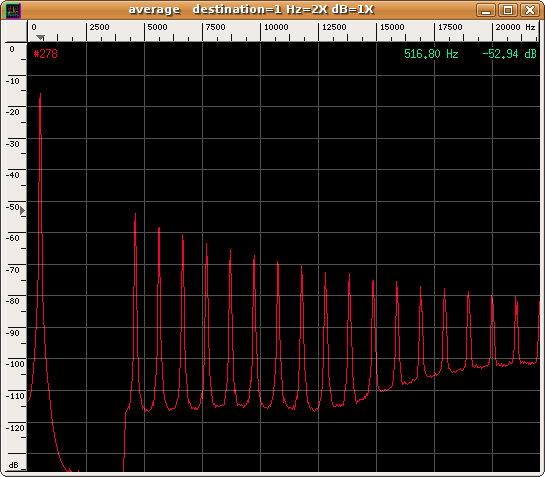Click the tallest fundamental peak tip

[x=40, y=94]
